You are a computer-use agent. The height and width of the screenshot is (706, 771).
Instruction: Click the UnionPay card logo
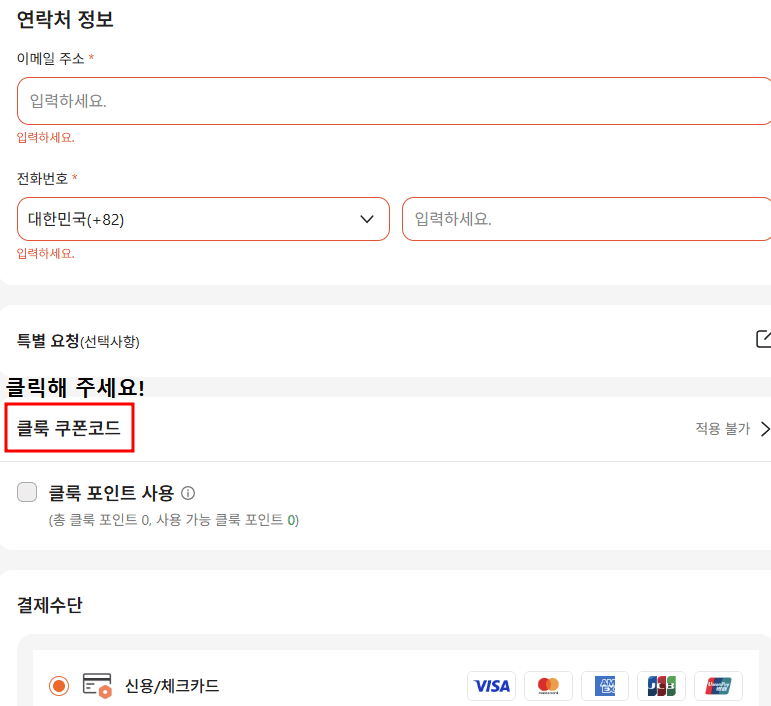point(718,685)
